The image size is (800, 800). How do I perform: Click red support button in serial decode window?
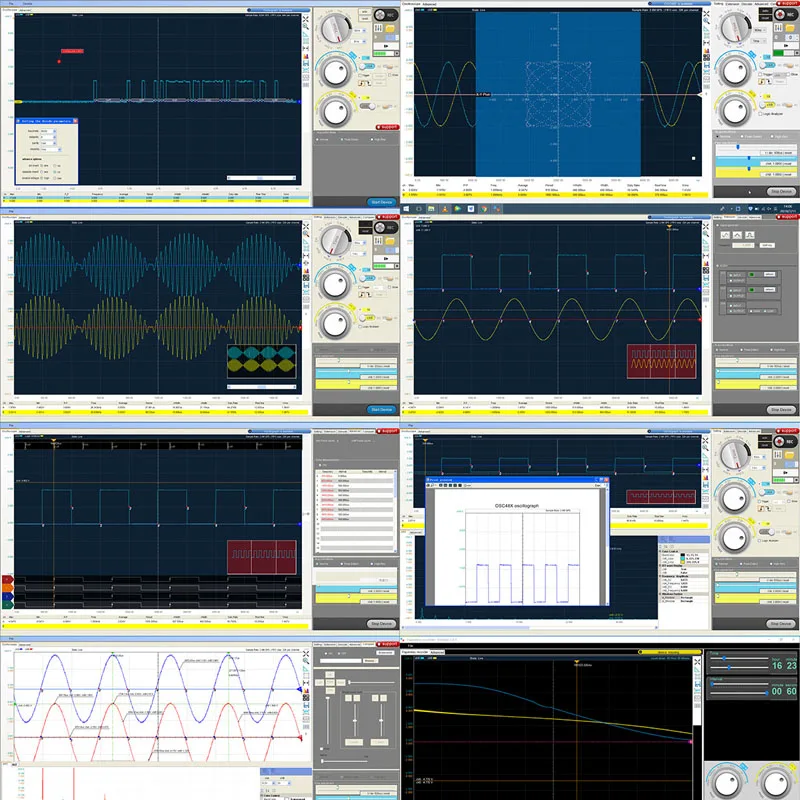tap(387, 127)
